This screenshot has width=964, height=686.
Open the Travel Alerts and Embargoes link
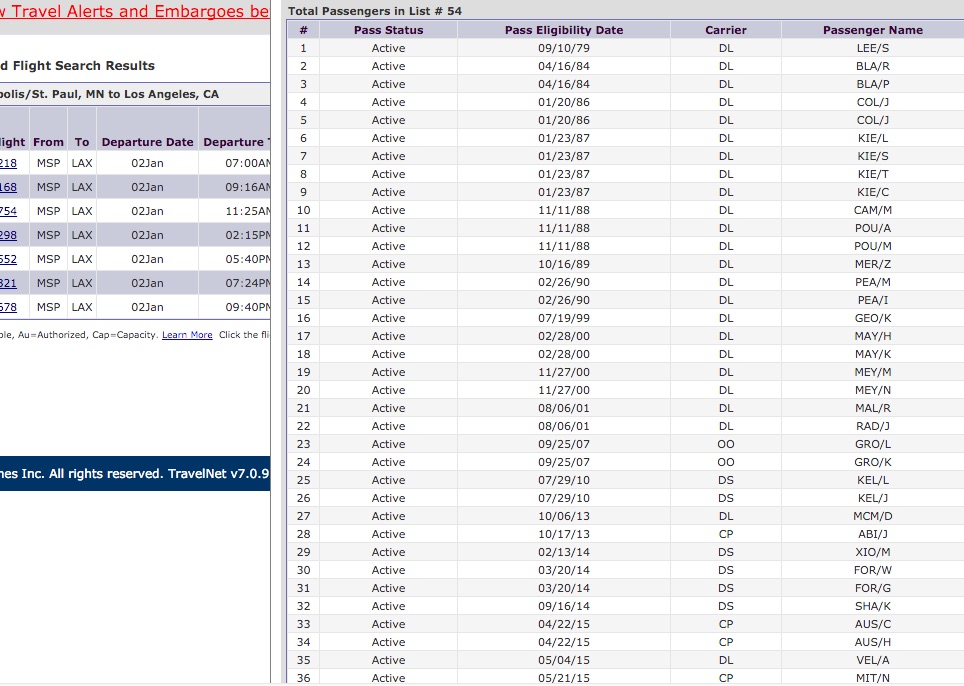click(x=134, y=12)
